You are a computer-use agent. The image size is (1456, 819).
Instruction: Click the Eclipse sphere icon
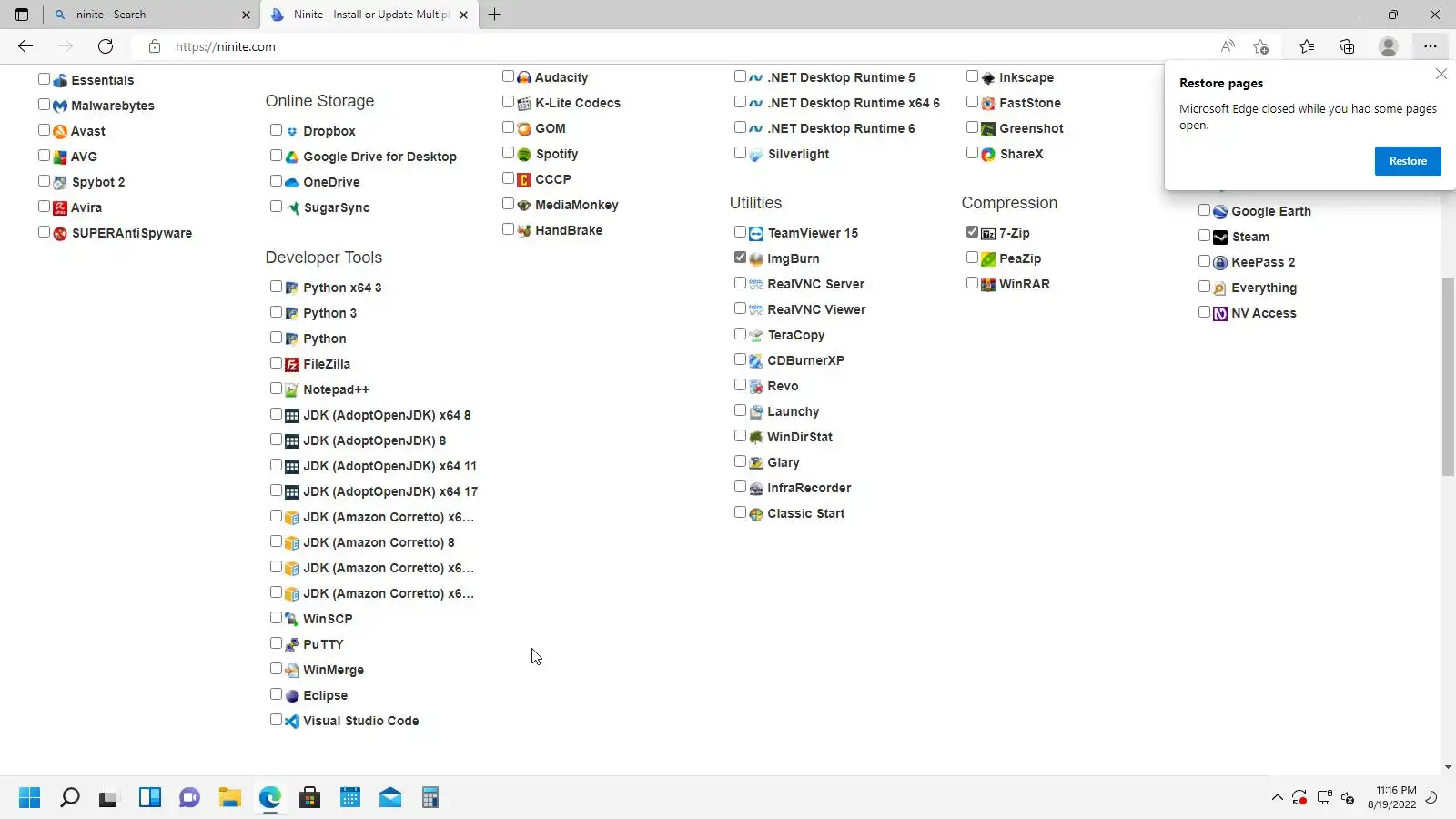(292, 695)
